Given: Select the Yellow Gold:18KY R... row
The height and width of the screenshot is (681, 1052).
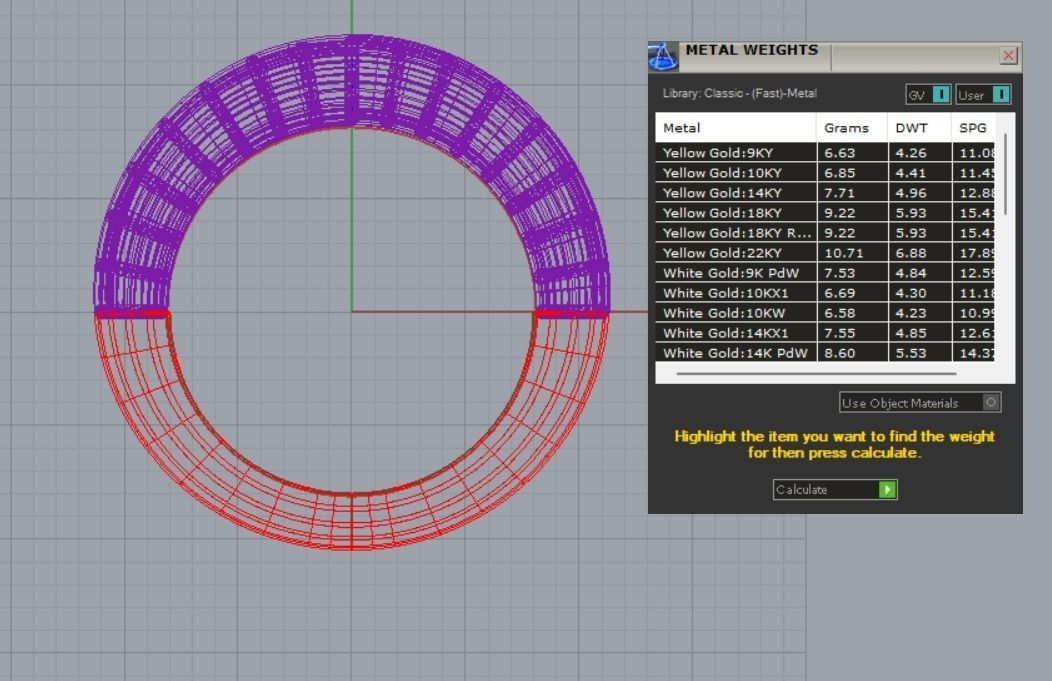Looking at the screenshot, I should [x=825, y=233].
